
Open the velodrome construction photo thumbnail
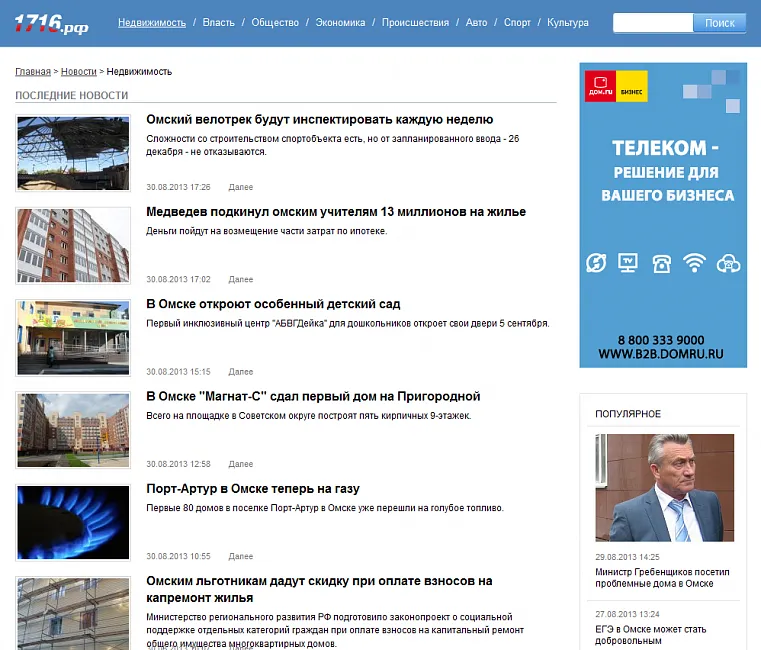[x=73, y=153]
